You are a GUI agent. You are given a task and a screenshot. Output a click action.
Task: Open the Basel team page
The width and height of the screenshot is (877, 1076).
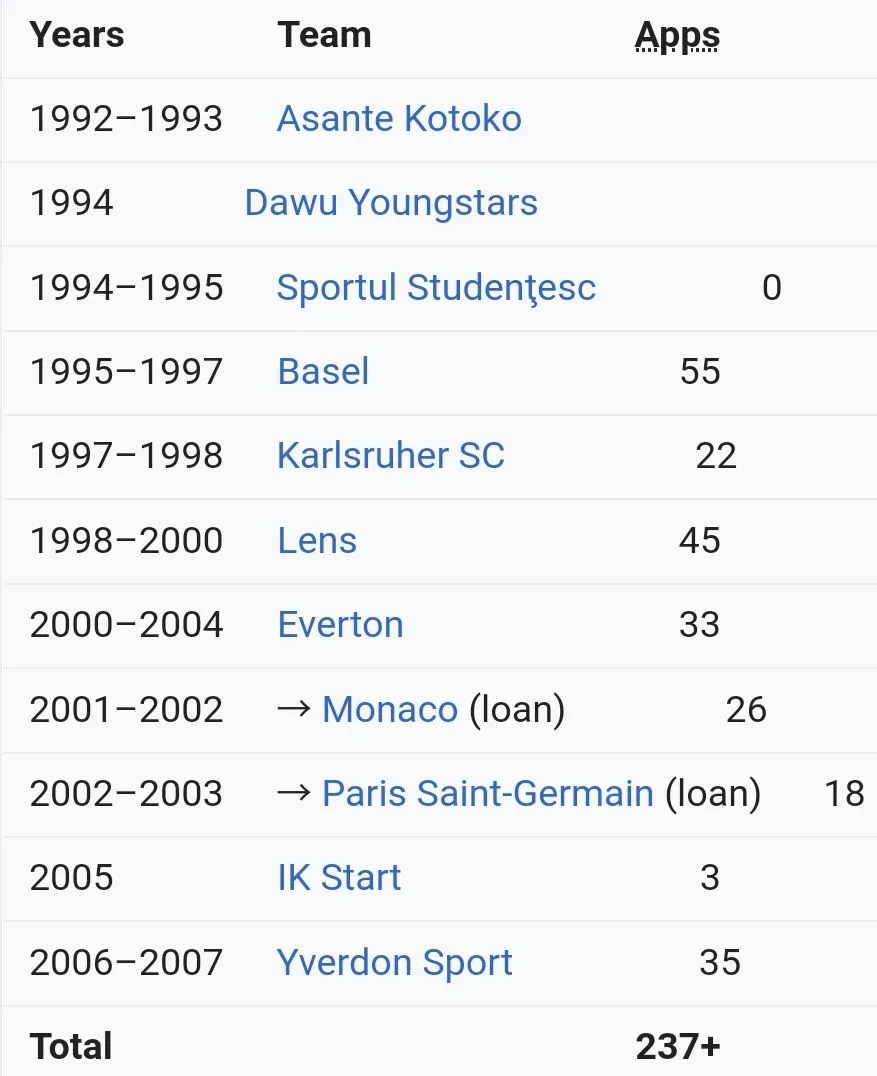point(323,372)
